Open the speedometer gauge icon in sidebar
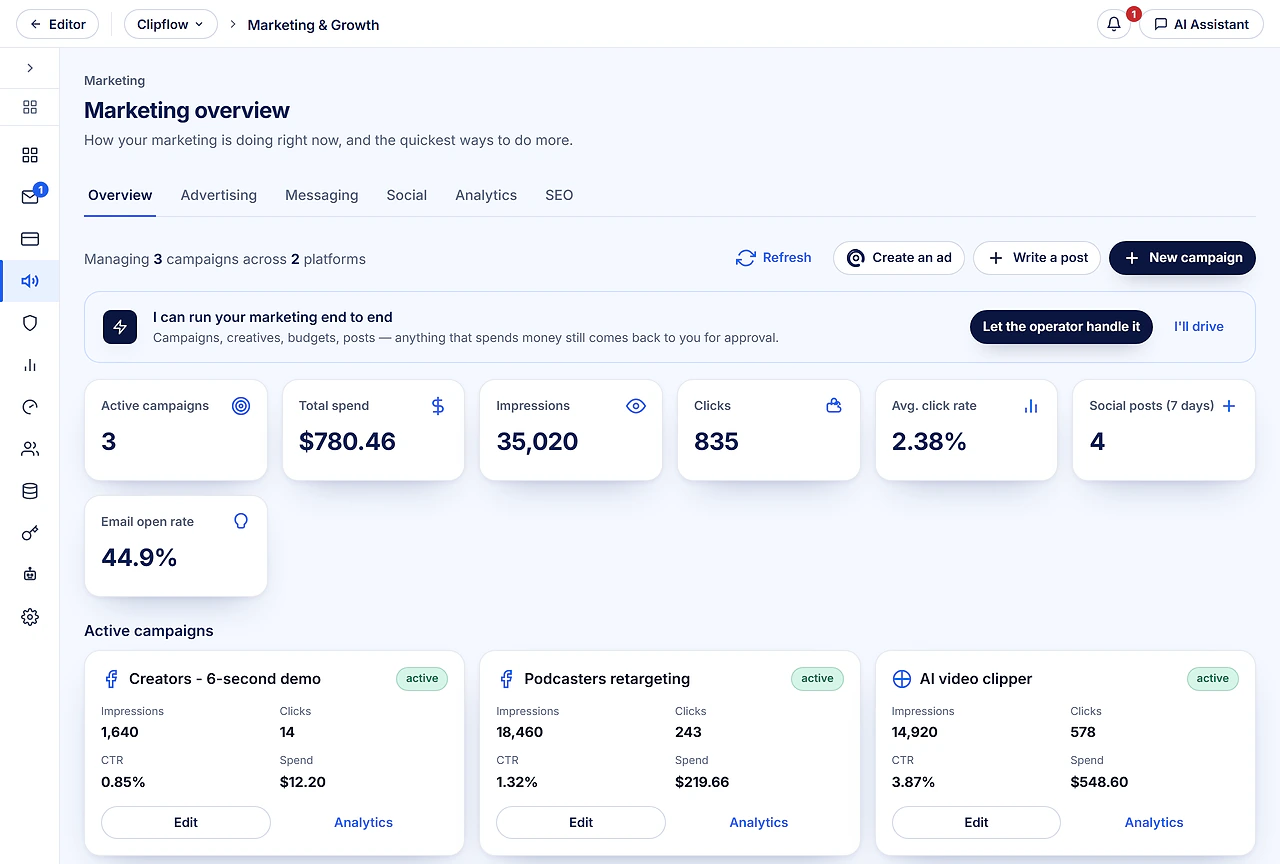The image size is (1280, 864). (x=30, y=407)
